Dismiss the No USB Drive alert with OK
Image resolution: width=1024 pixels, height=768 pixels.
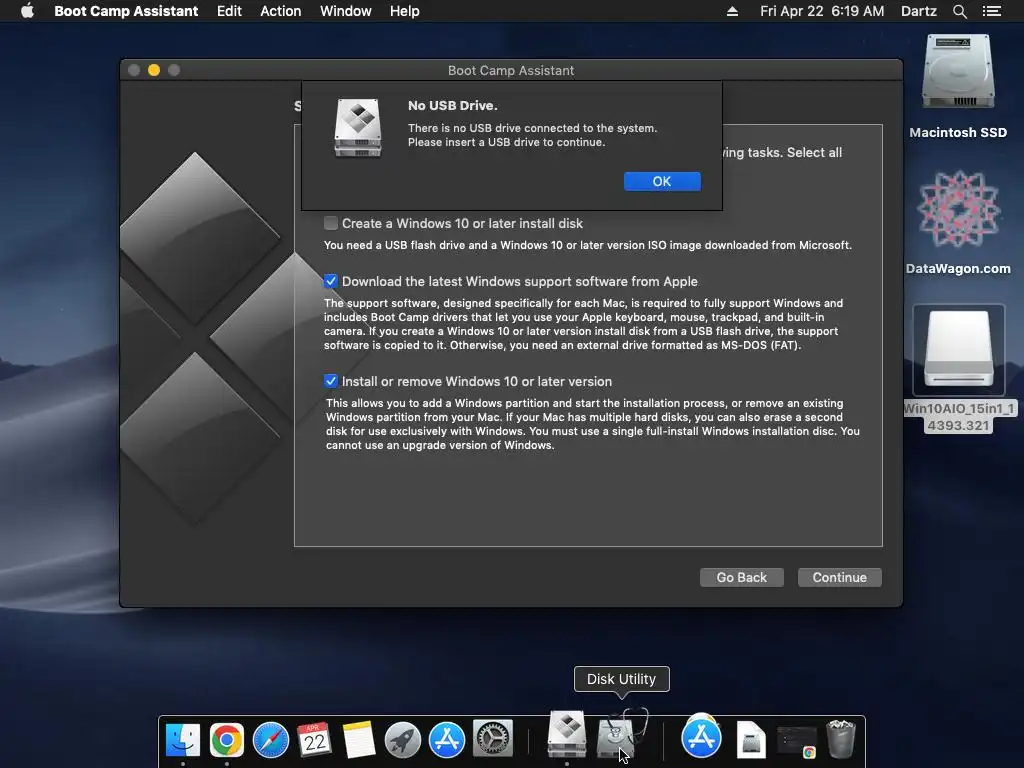coord(662,182)
